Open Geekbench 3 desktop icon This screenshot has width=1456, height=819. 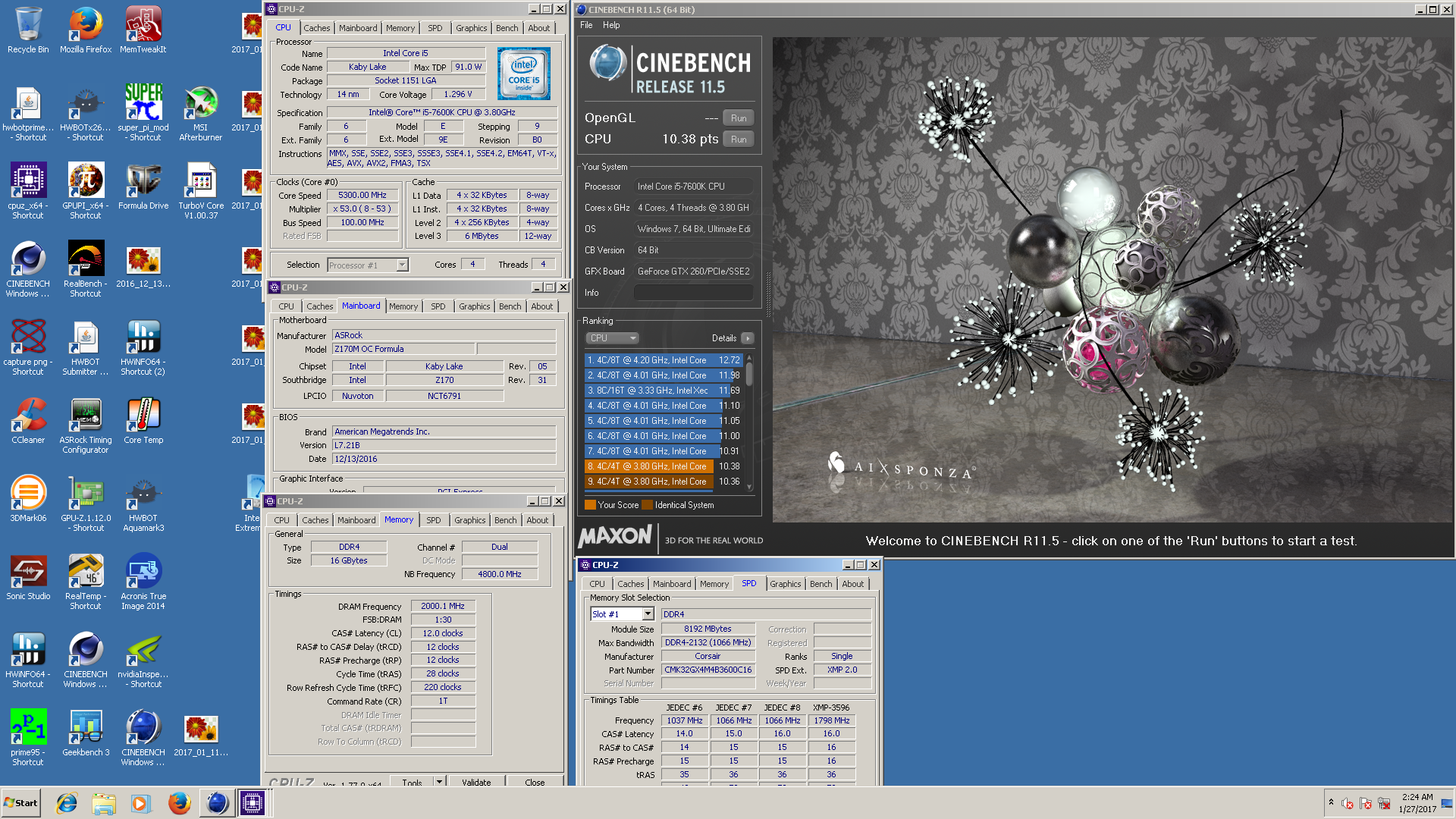86,733
